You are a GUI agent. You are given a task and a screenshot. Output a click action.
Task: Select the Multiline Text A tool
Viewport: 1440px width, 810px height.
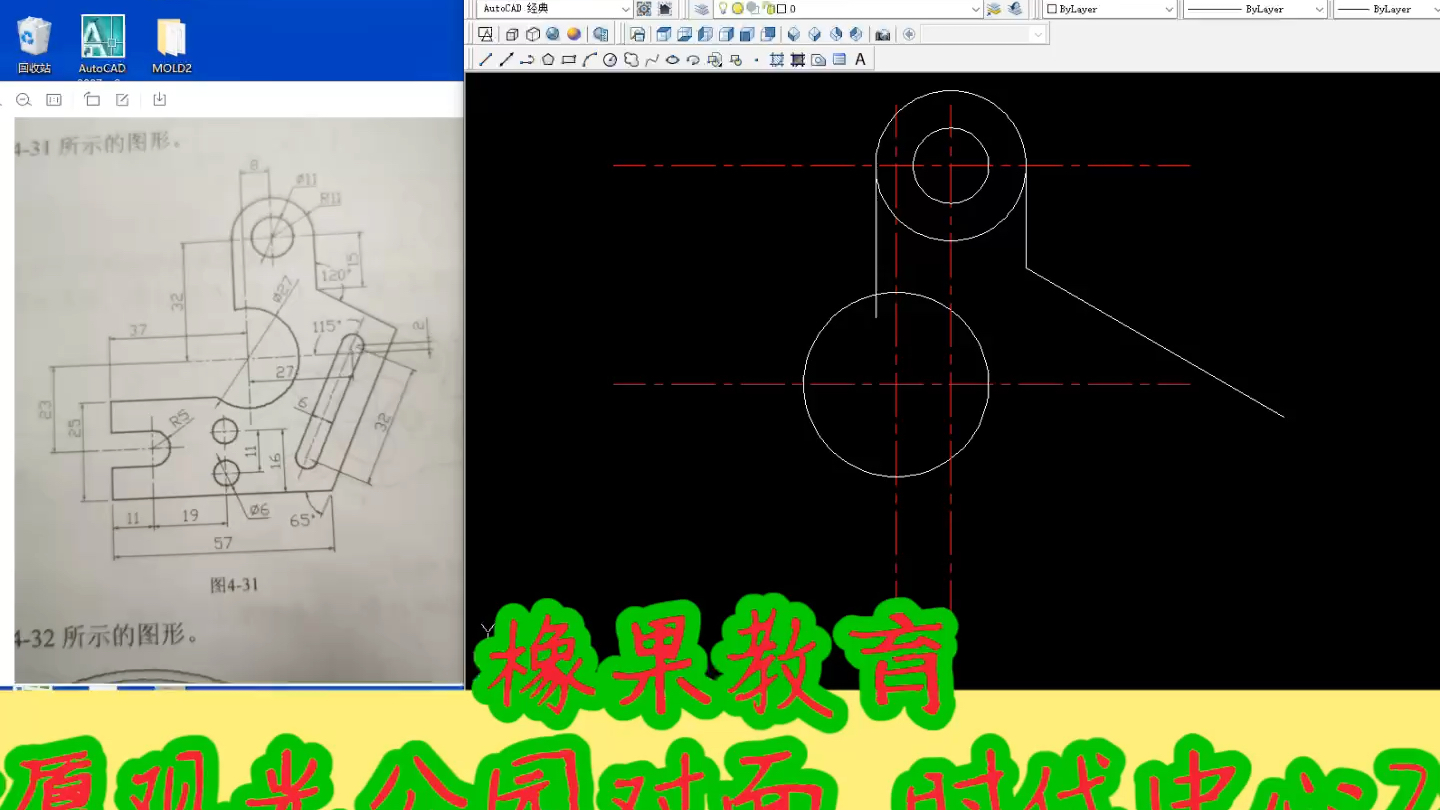[x=860, y=60]
